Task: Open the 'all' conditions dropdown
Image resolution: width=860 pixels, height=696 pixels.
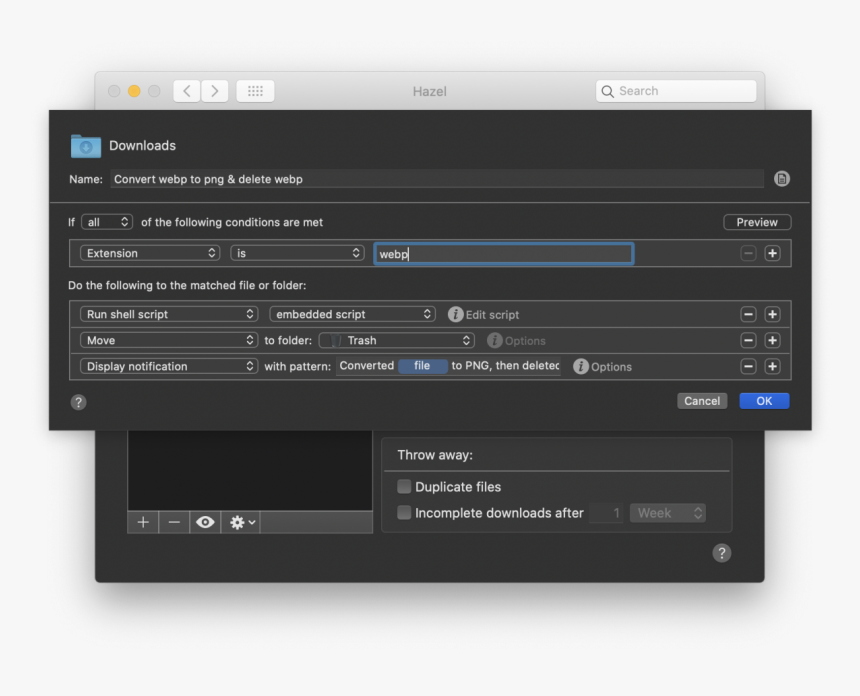Action: 107,222
